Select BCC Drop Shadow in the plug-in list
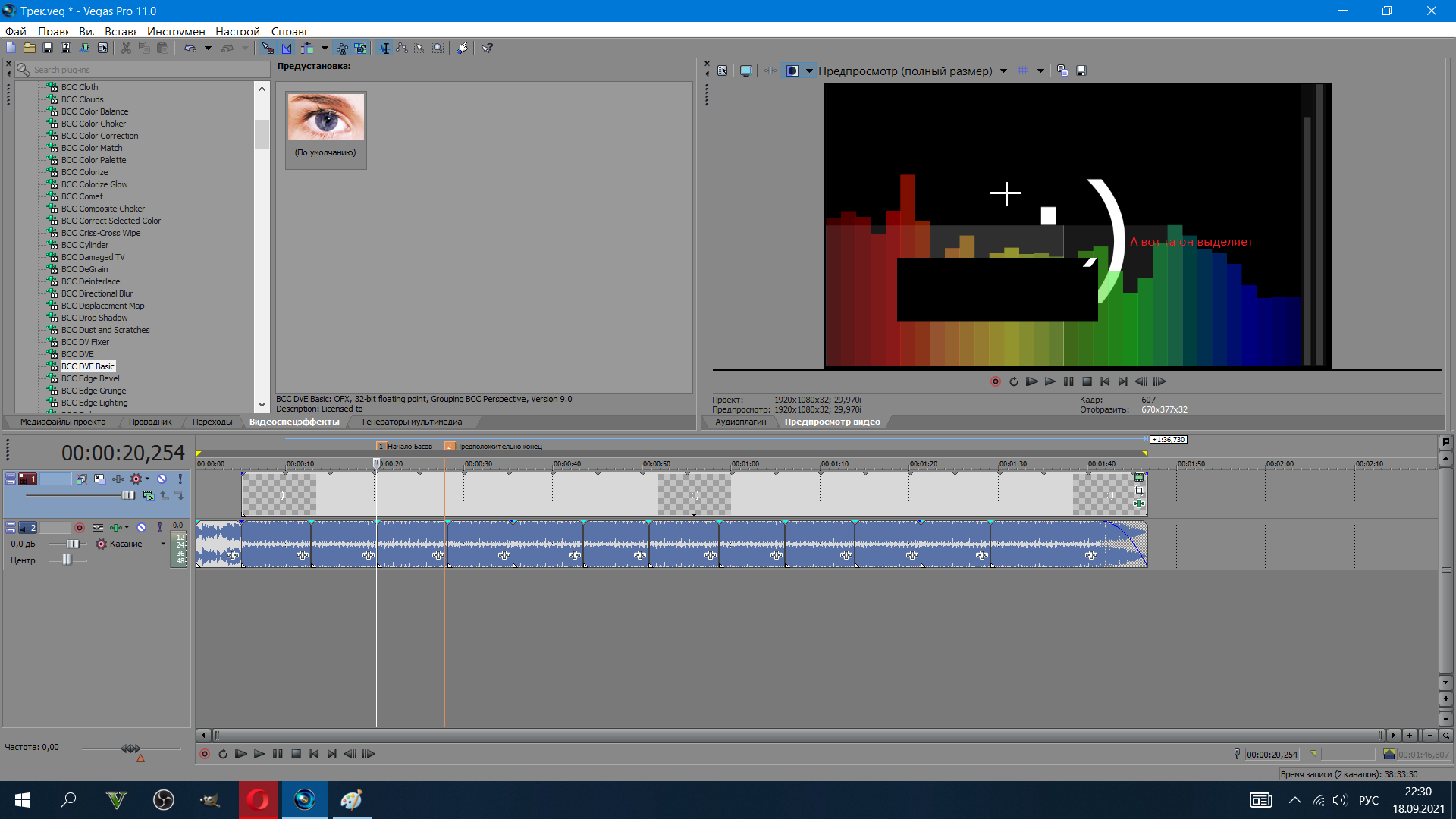Screen dimensions: 1456x819 pos(94,318)
